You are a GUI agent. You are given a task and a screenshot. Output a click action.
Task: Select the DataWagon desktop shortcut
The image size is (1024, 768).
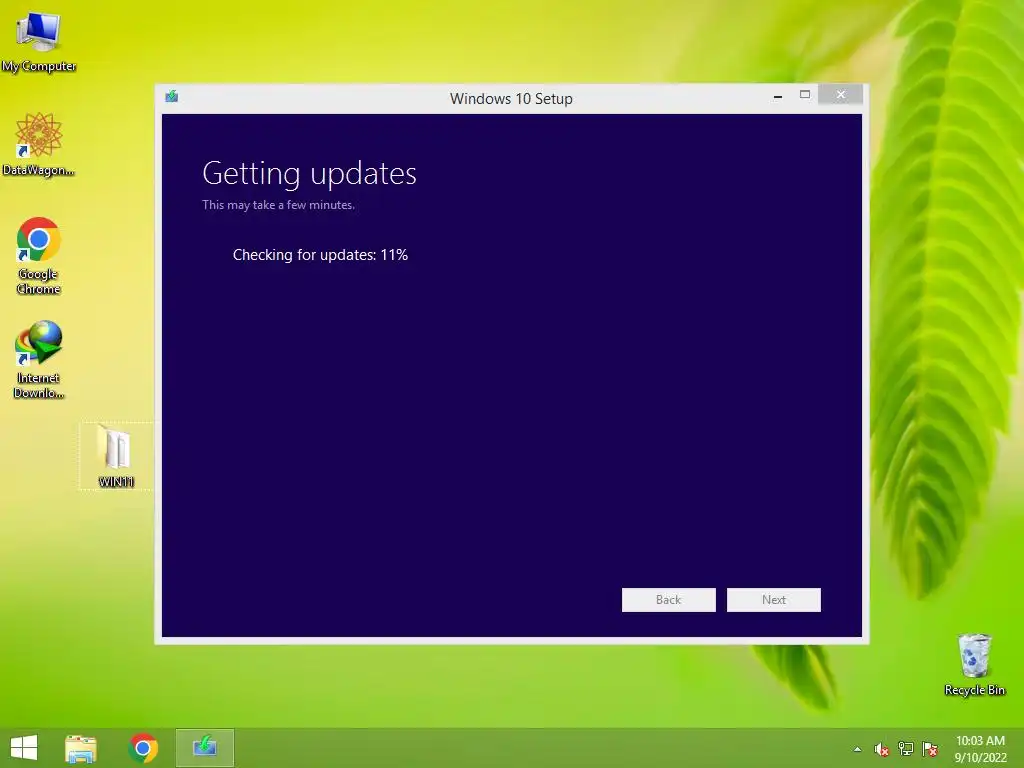(x=39, y=144)
